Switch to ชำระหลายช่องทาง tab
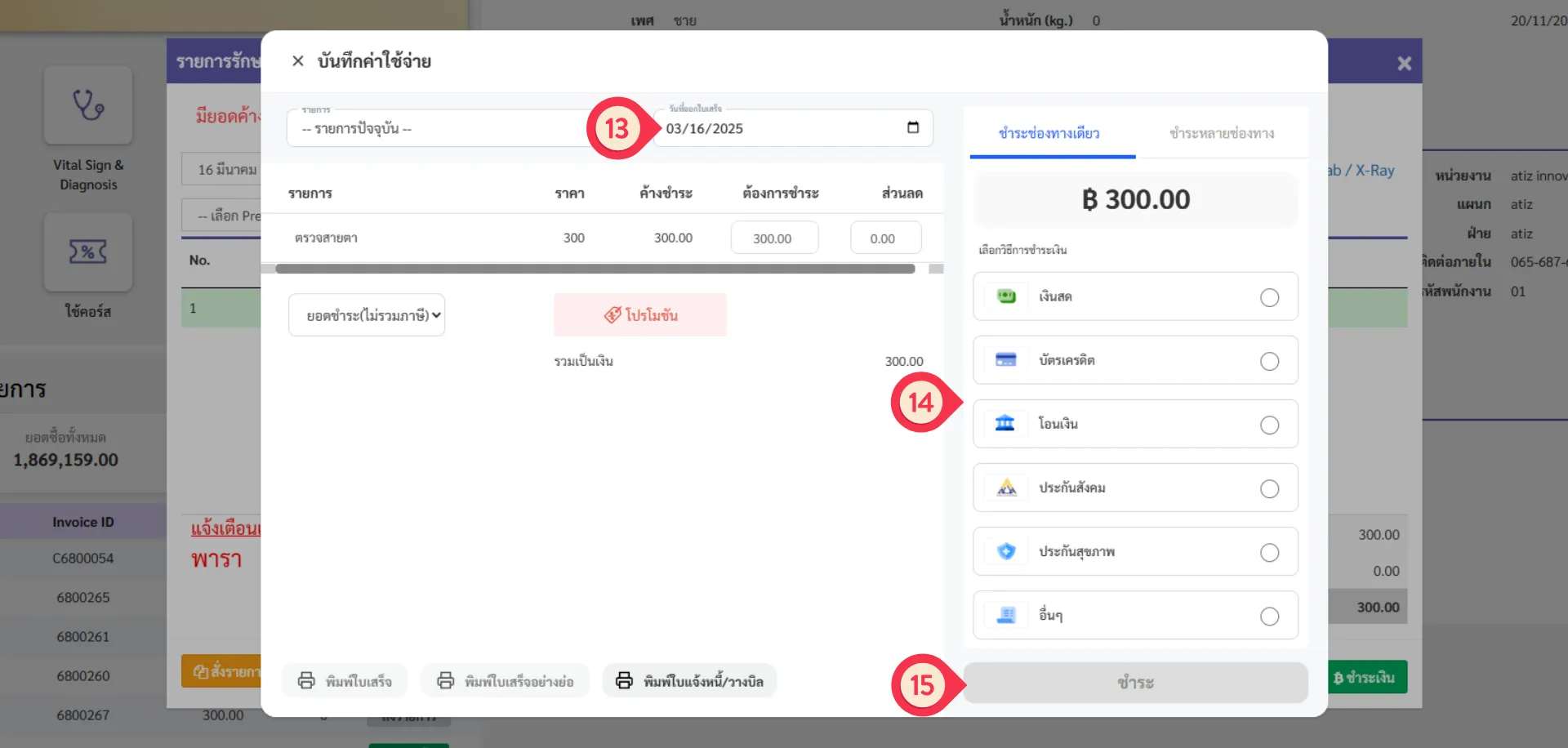Image resolution: width=1568 pixels, height=748 pixels. [1221, 133]
